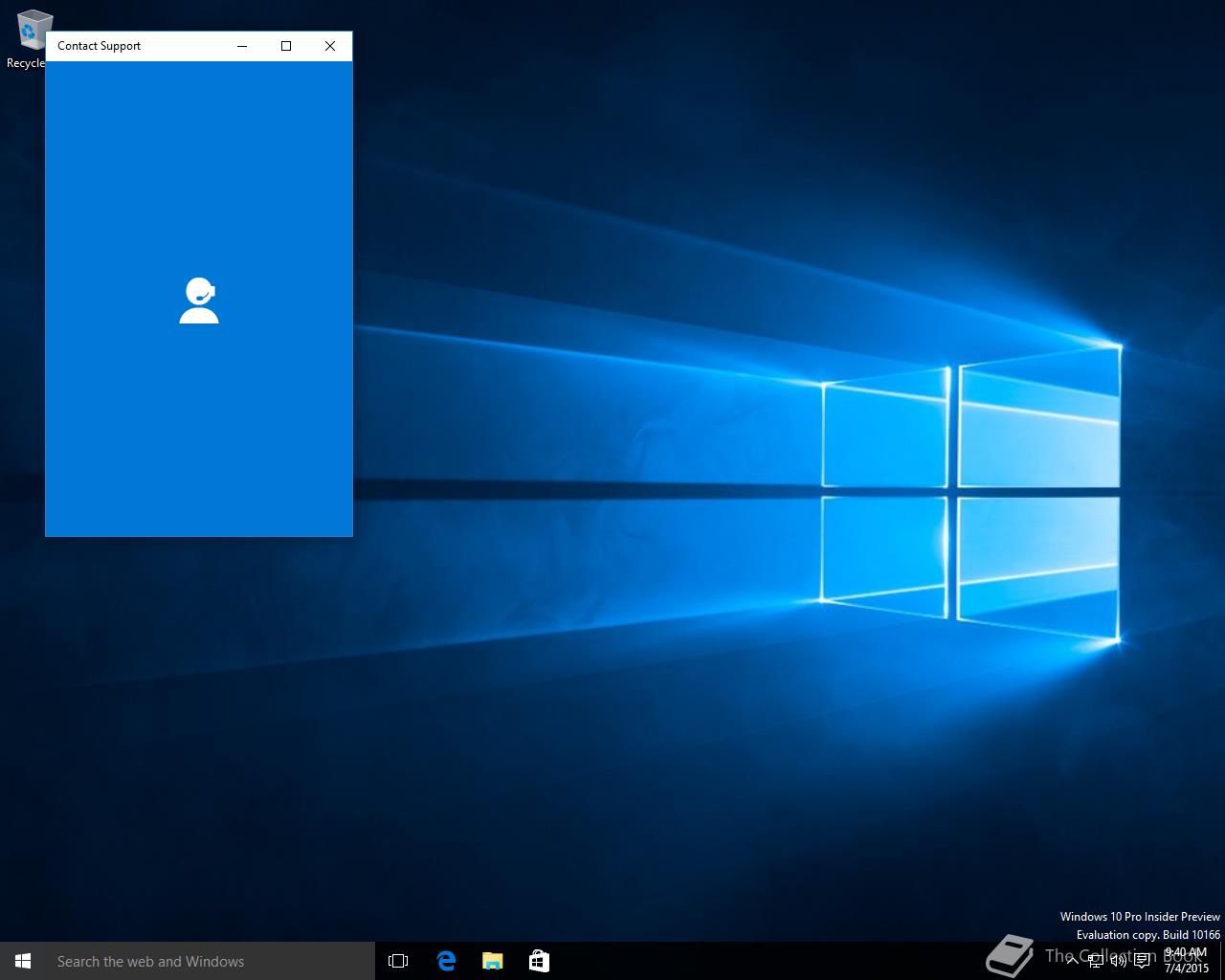Open the volume control tray icon
The height and width of the screenshot is (980, 1225).
(1119, 961)
